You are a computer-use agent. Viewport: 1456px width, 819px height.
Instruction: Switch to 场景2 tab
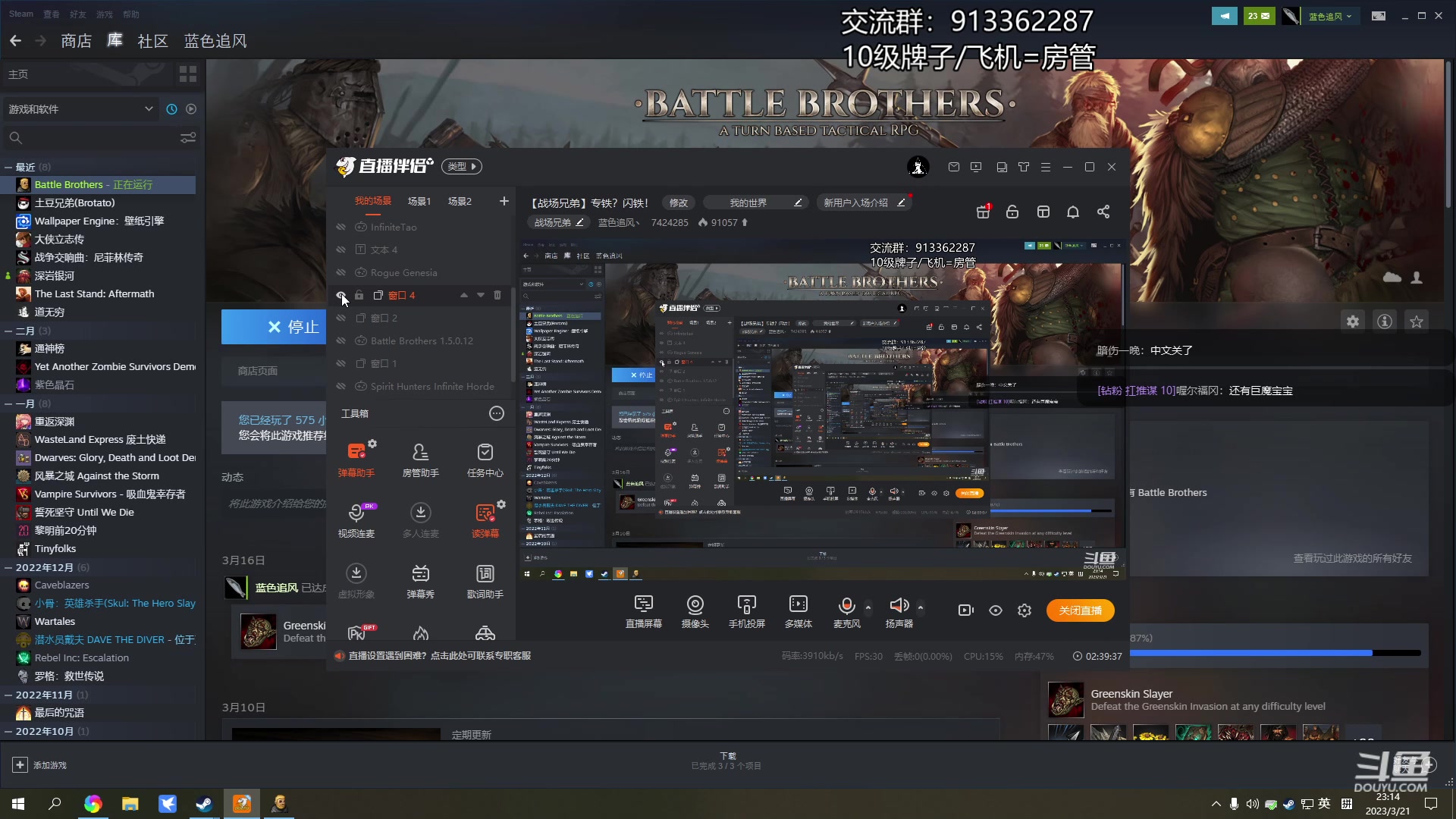click(460, 201)
